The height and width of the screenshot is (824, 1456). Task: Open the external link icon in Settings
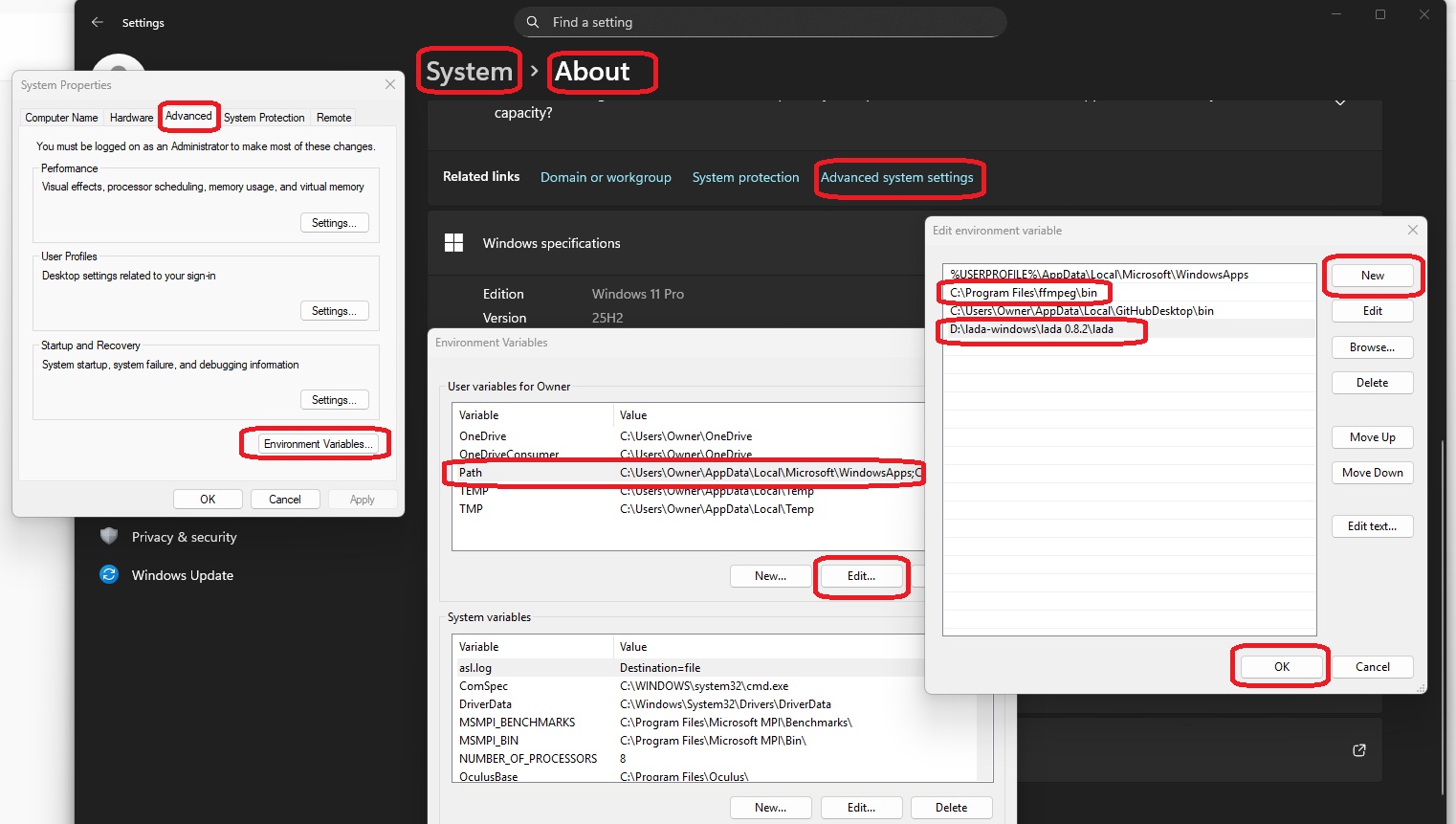click(1359, 750)
